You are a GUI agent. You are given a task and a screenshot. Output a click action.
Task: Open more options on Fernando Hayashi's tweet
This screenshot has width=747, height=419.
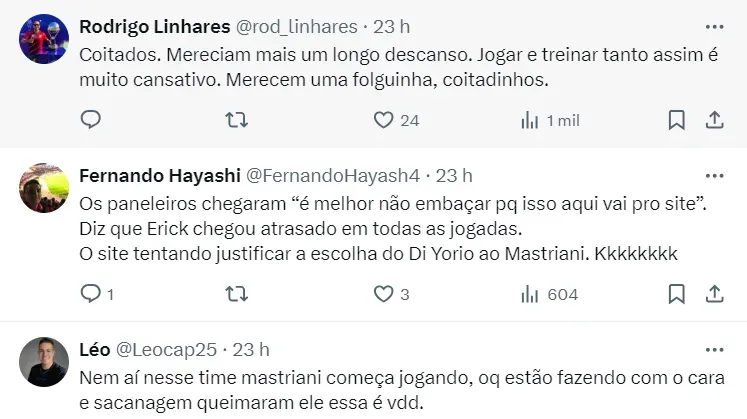pos(714,175)
